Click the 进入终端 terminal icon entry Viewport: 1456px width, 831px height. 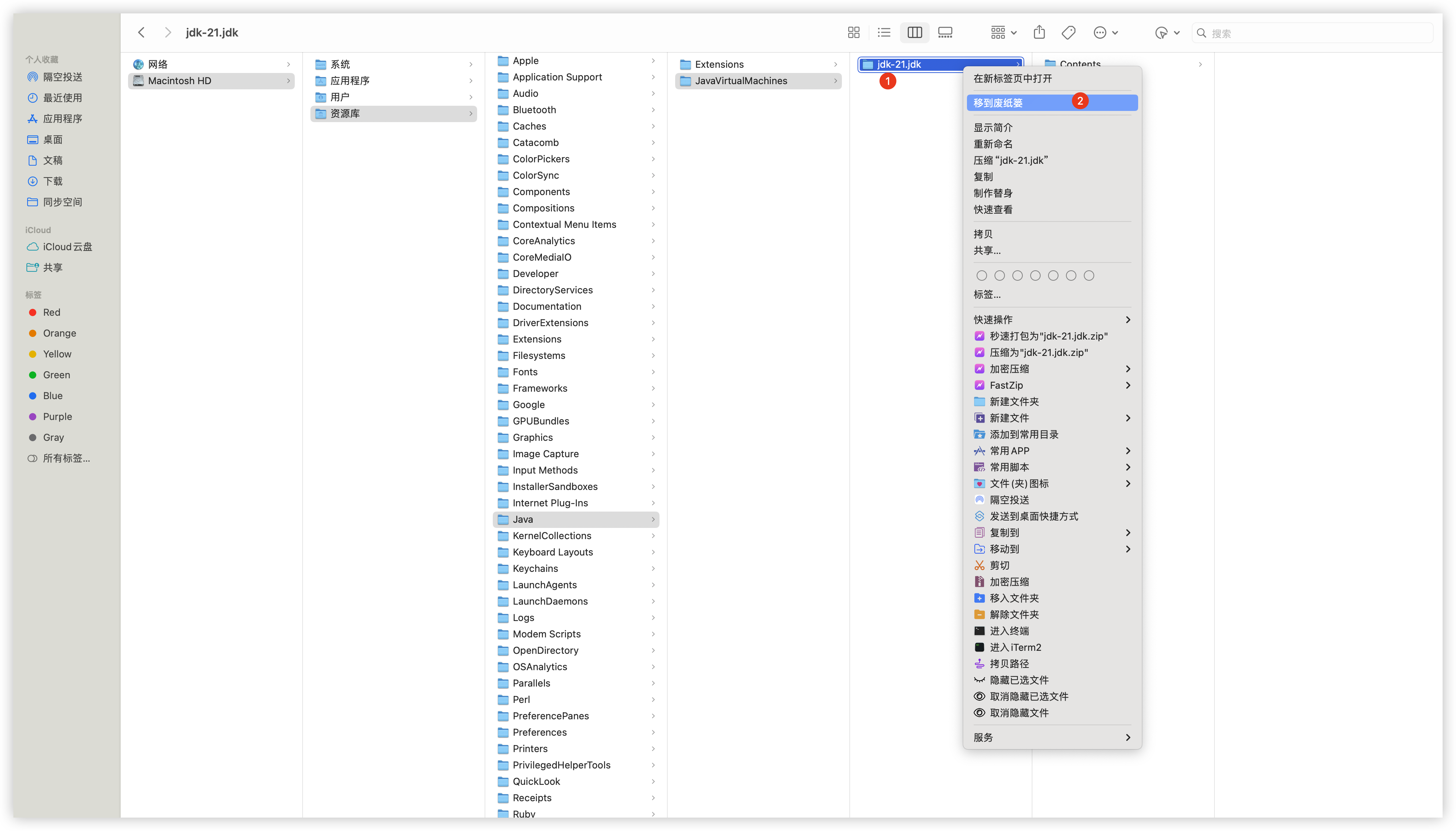[x=1009, y=631]
